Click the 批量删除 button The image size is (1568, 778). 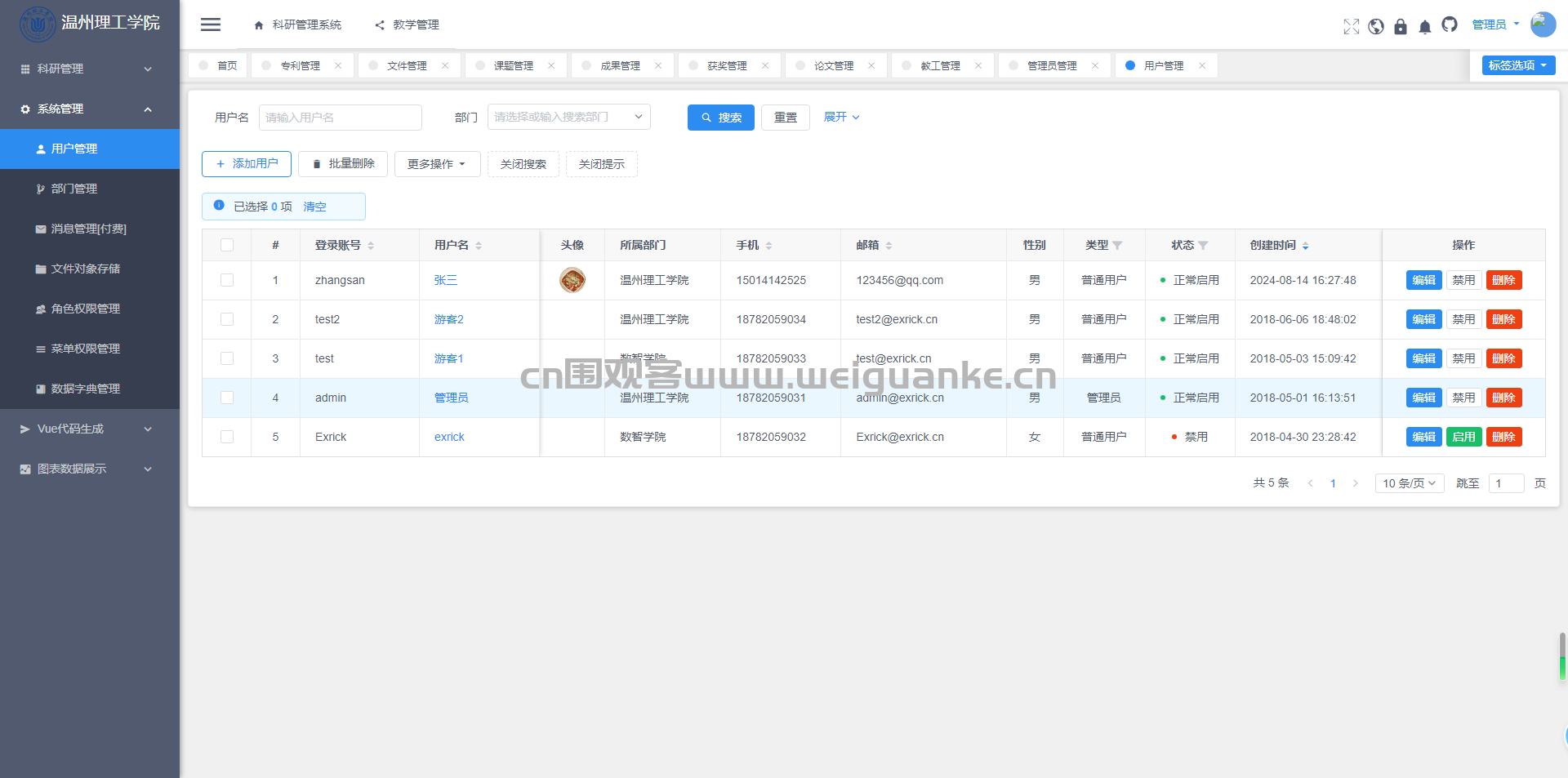[x=343, y=164]
